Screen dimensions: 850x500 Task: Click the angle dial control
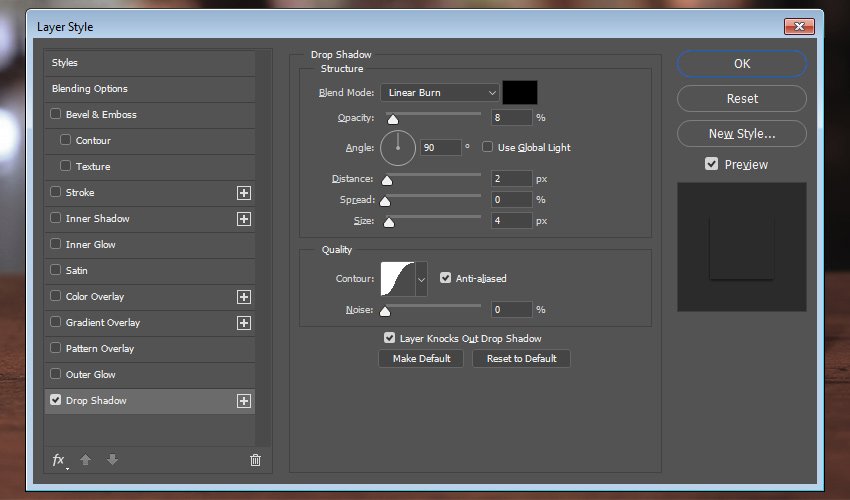398,148
